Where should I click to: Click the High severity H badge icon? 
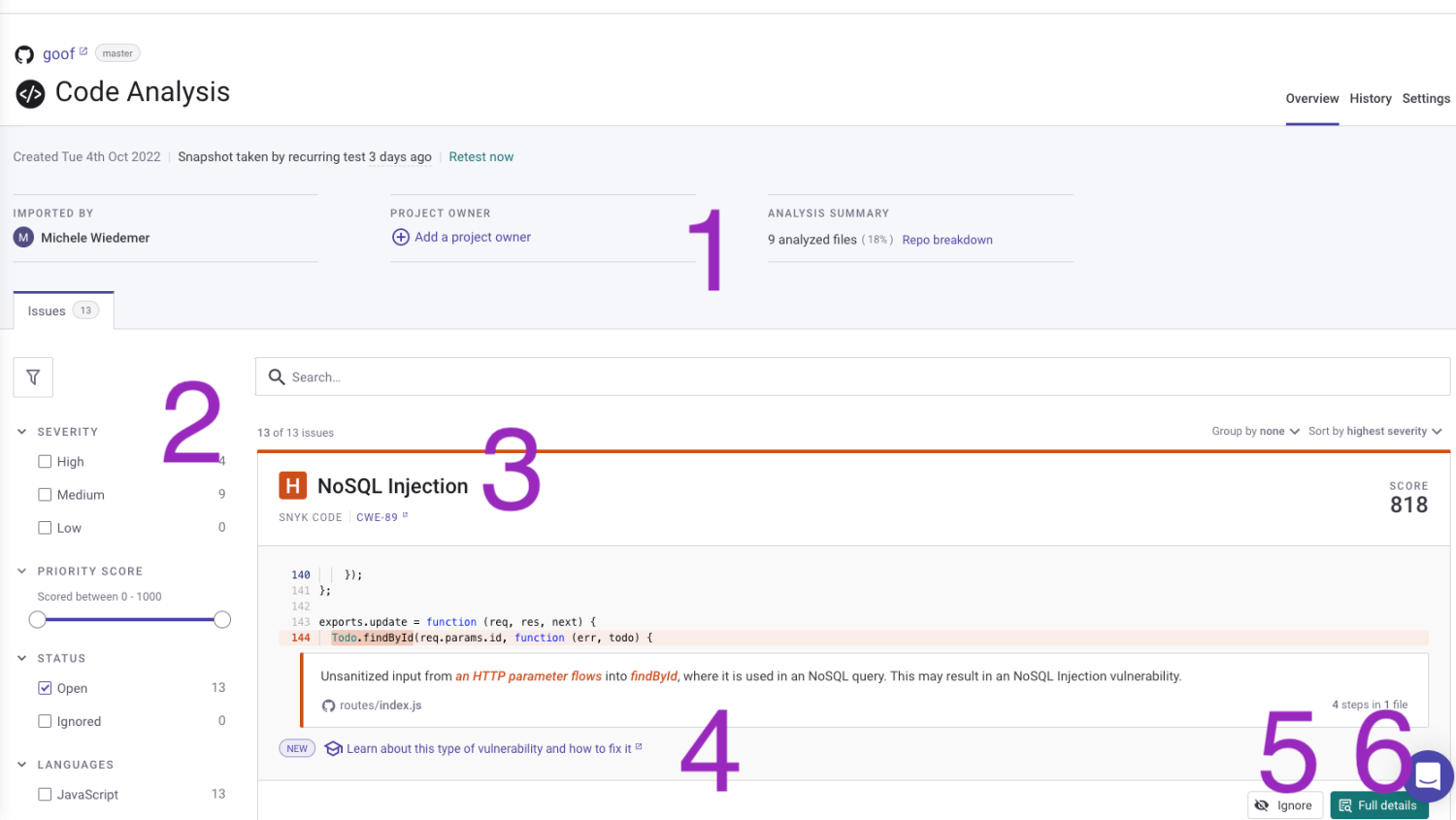(292, 485)
